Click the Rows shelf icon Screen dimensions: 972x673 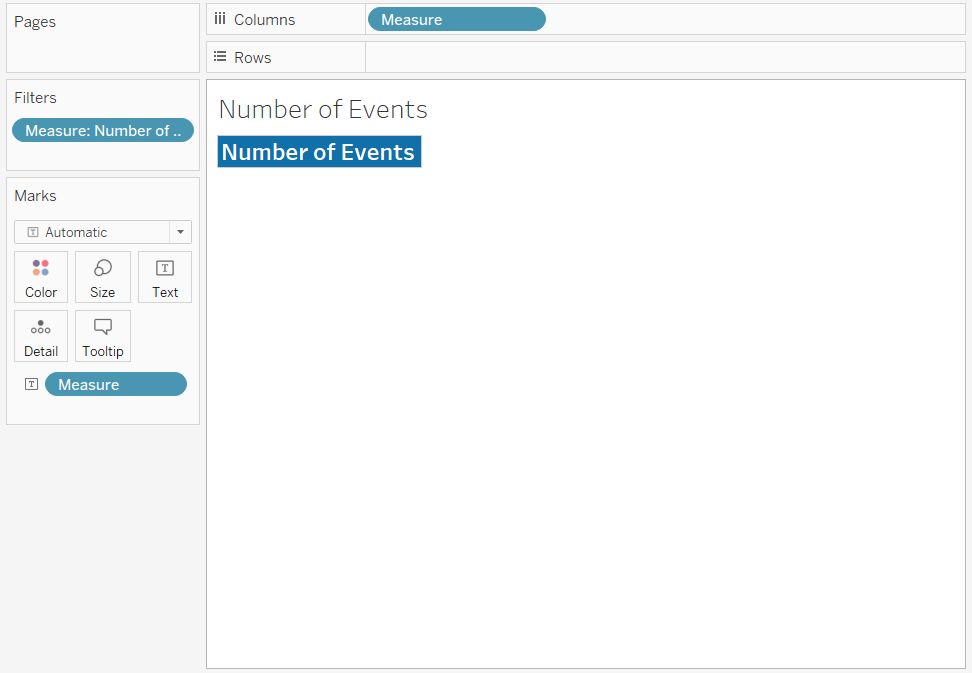pyautogui.click(x=220, y=57)
